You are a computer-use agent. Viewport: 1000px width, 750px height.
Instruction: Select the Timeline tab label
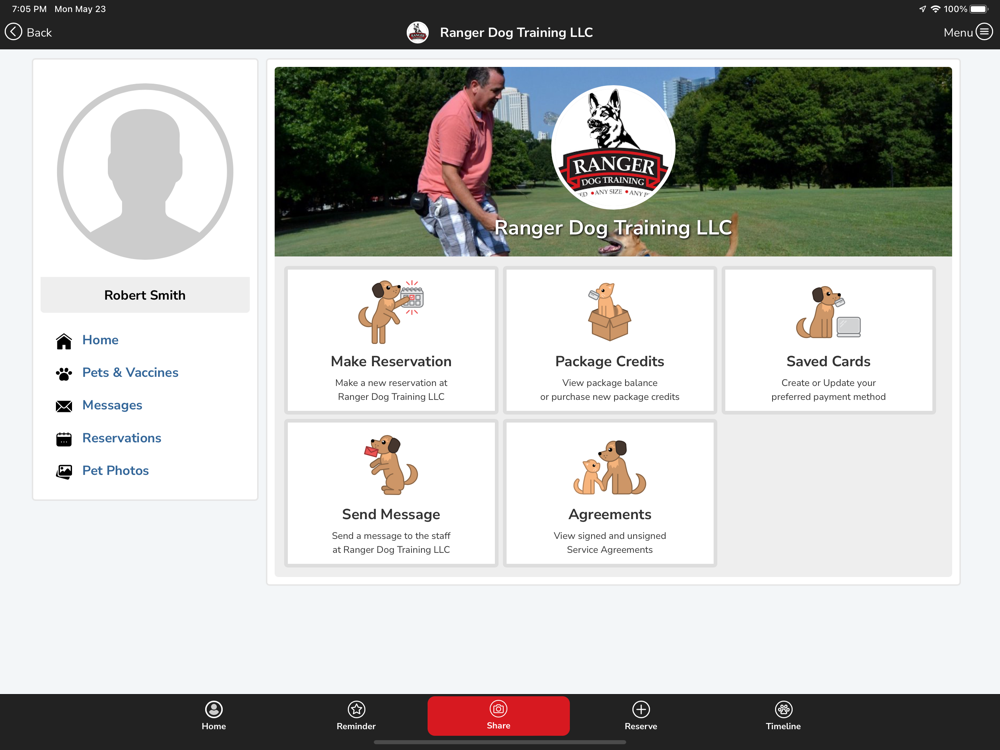pos(783,726)
